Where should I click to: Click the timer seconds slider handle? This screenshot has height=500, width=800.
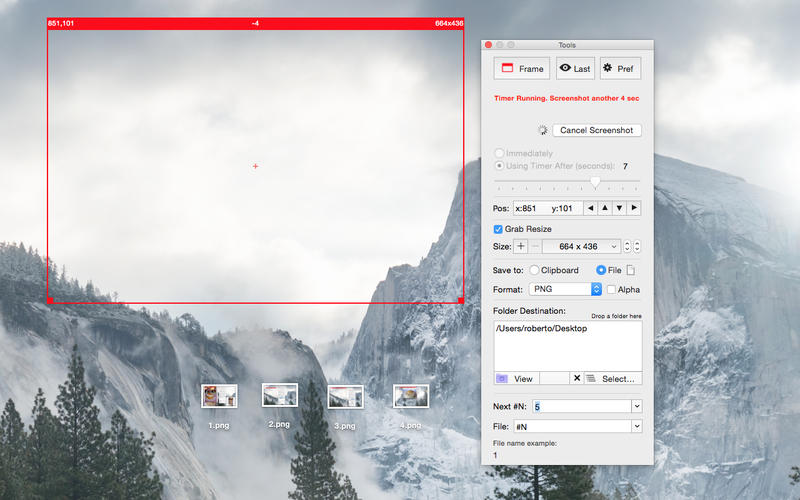point(596,182)
